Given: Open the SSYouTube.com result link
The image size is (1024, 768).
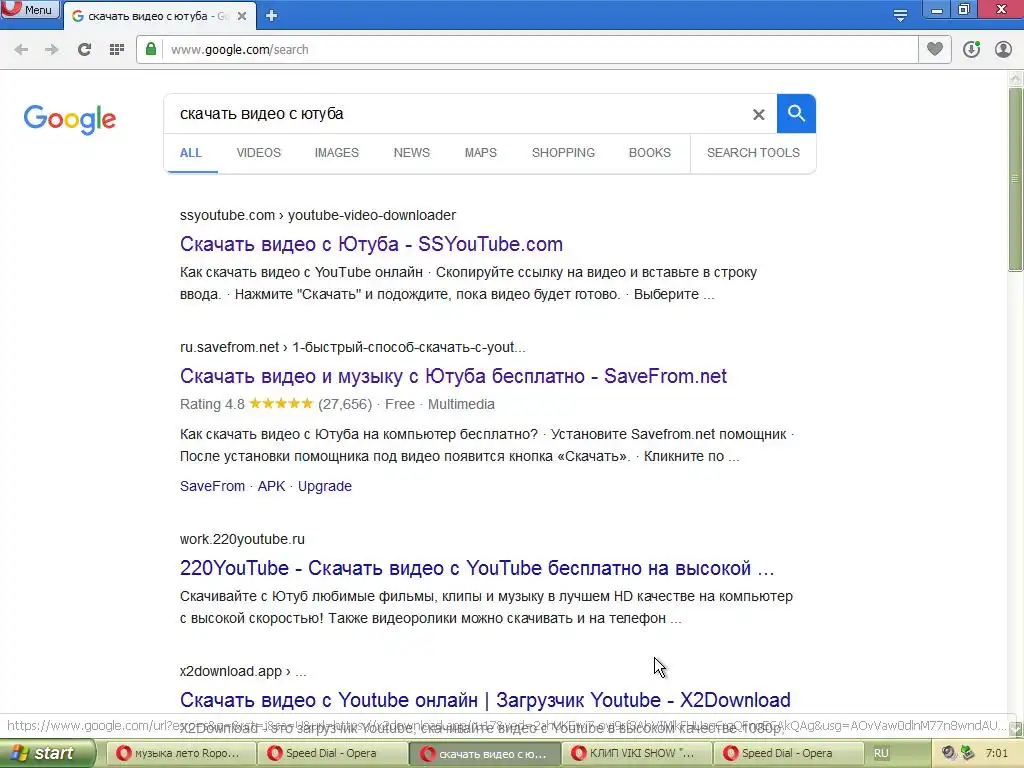Looking at the screenshot, I should (x=371, y=244).
